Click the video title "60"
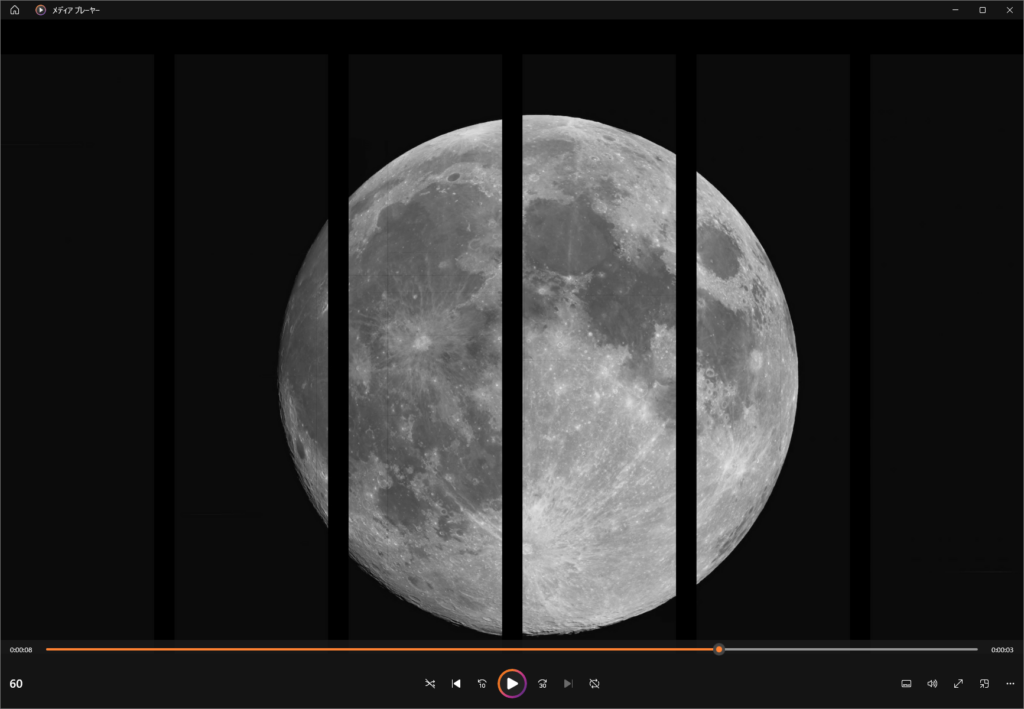The width and height of the screenshot is (1024, 709). tap(16, 684)
